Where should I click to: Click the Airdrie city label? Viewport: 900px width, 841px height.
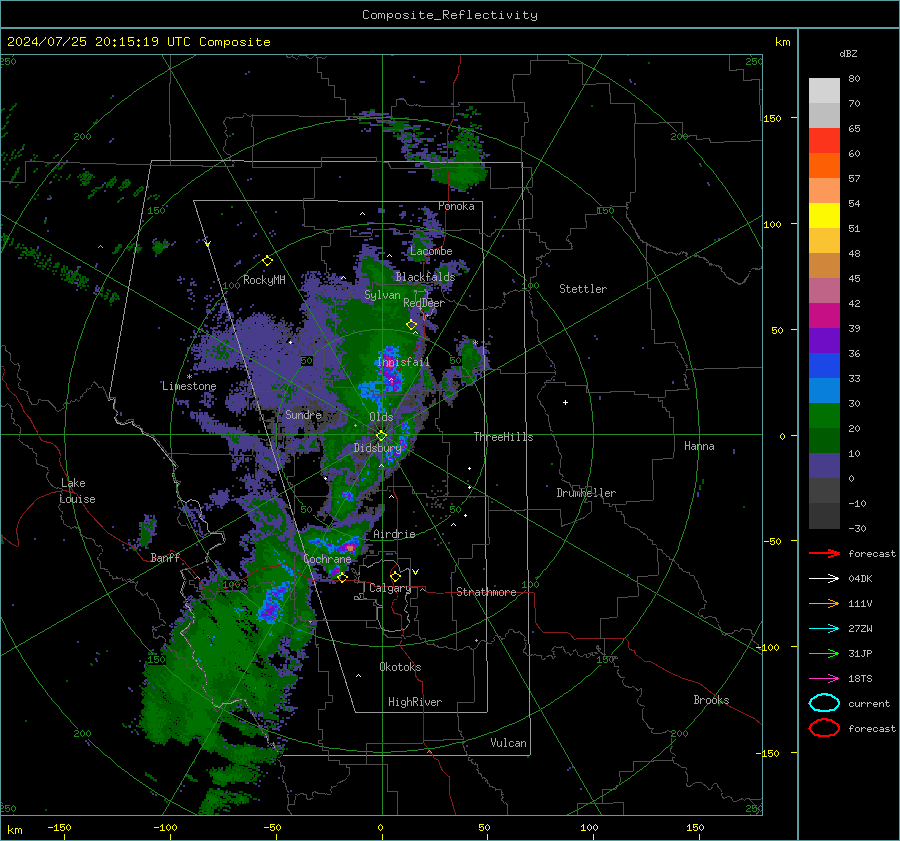coord(394,534)
